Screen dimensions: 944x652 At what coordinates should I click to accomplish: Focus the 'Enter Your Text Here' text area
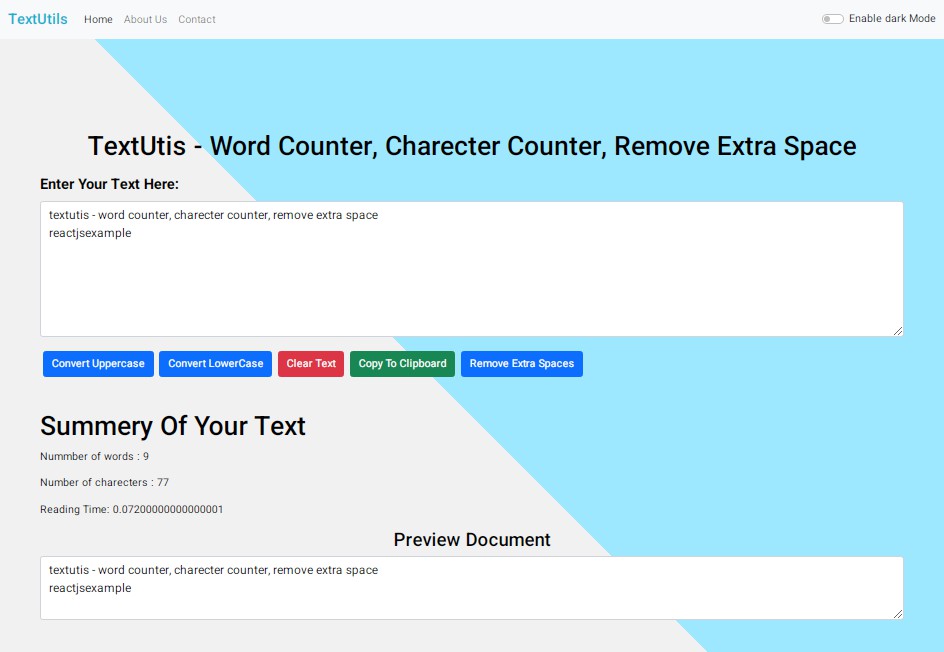471,269
